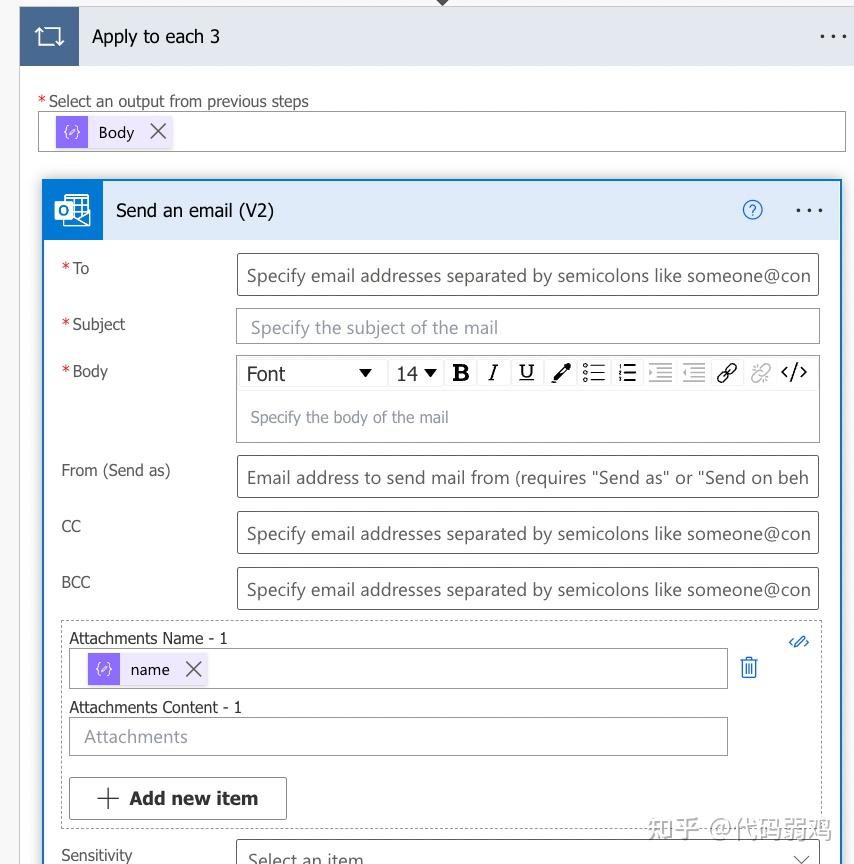Click the BCC email addresses field

point(527,589)
